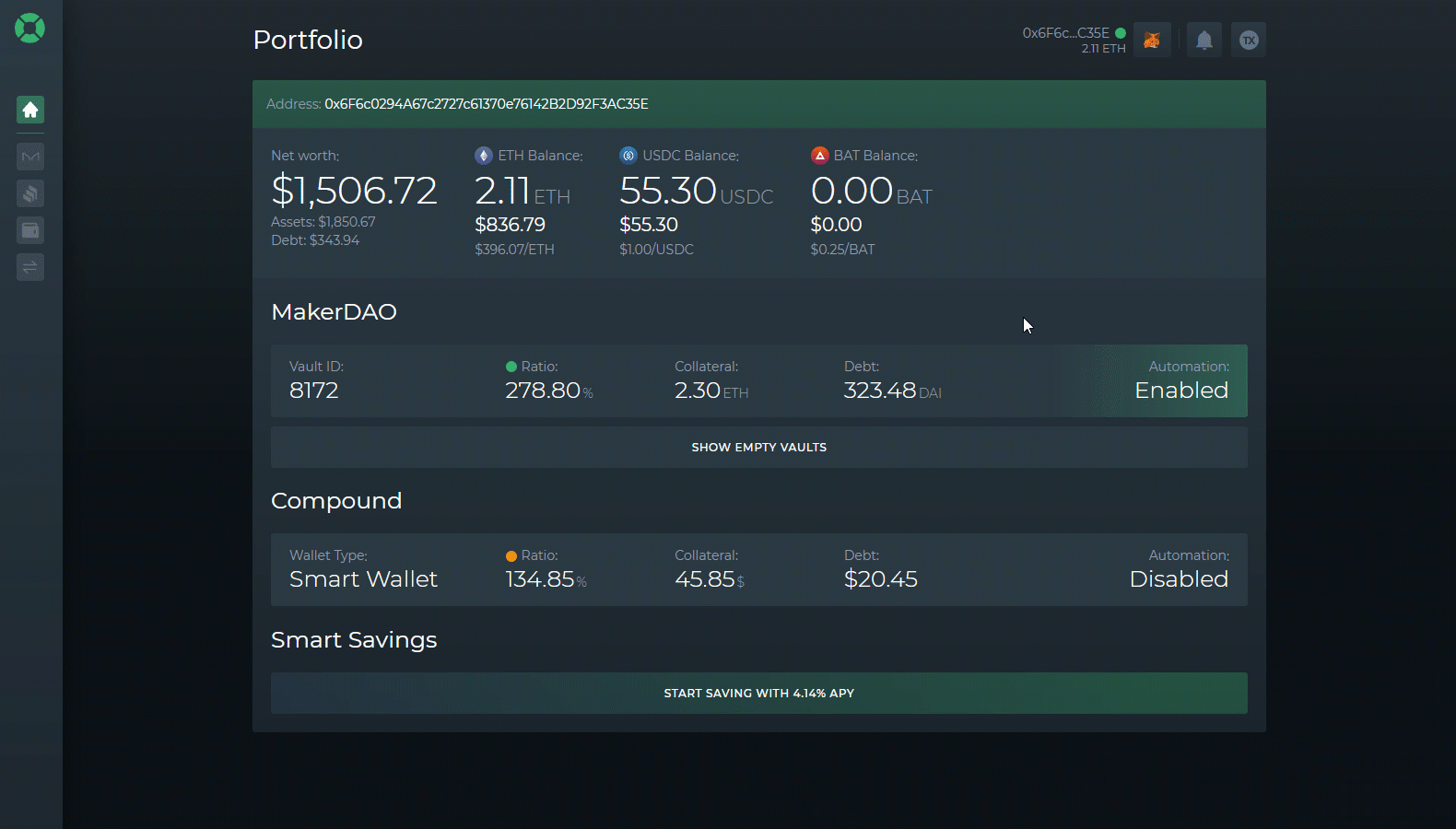This screenshot has width=1456, height=829.
Task: Click Assets: $1,850.67 text
Action: coord(323,222)
